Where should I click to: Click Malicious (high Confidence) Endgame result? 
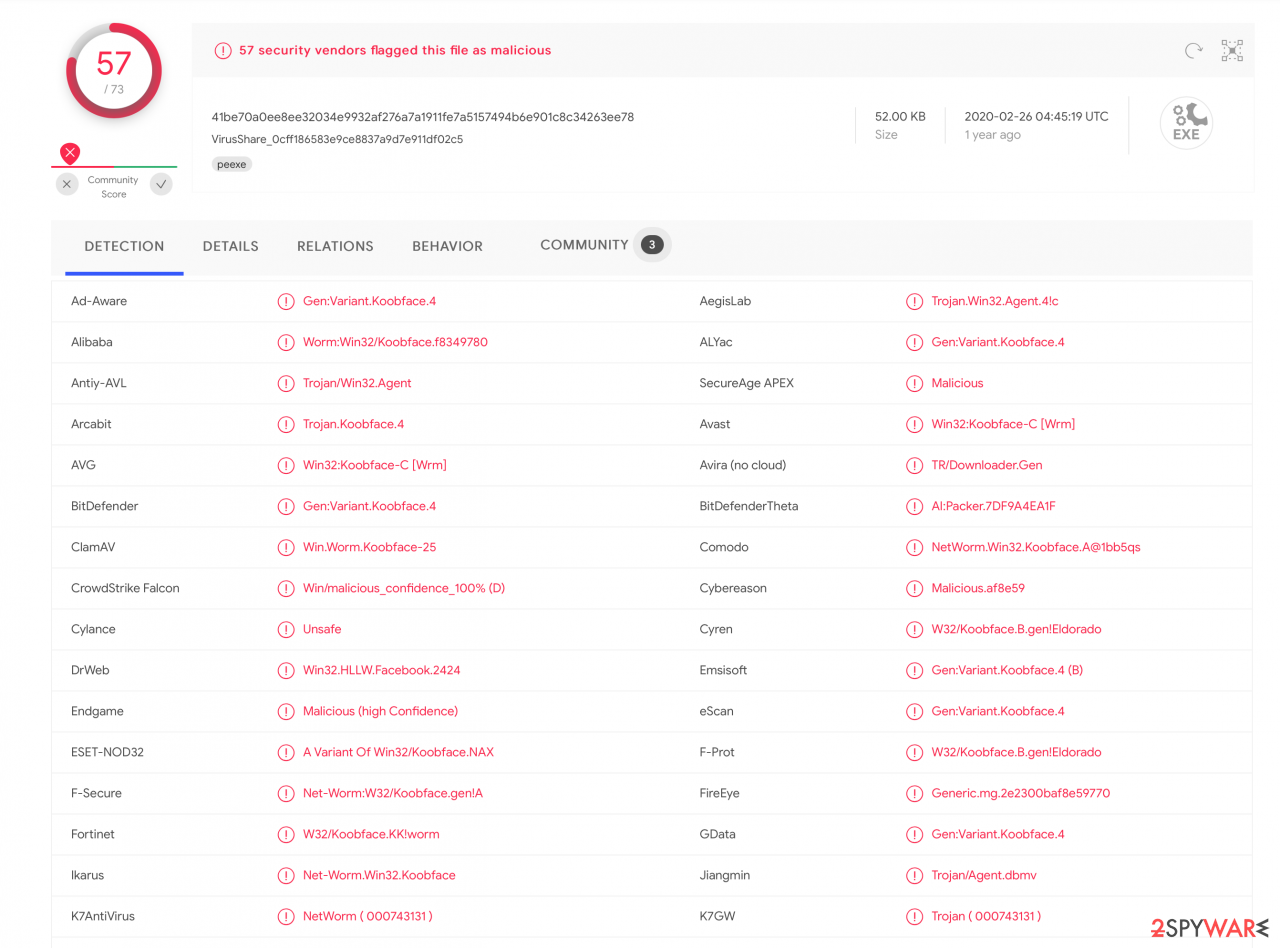point(380,711)
